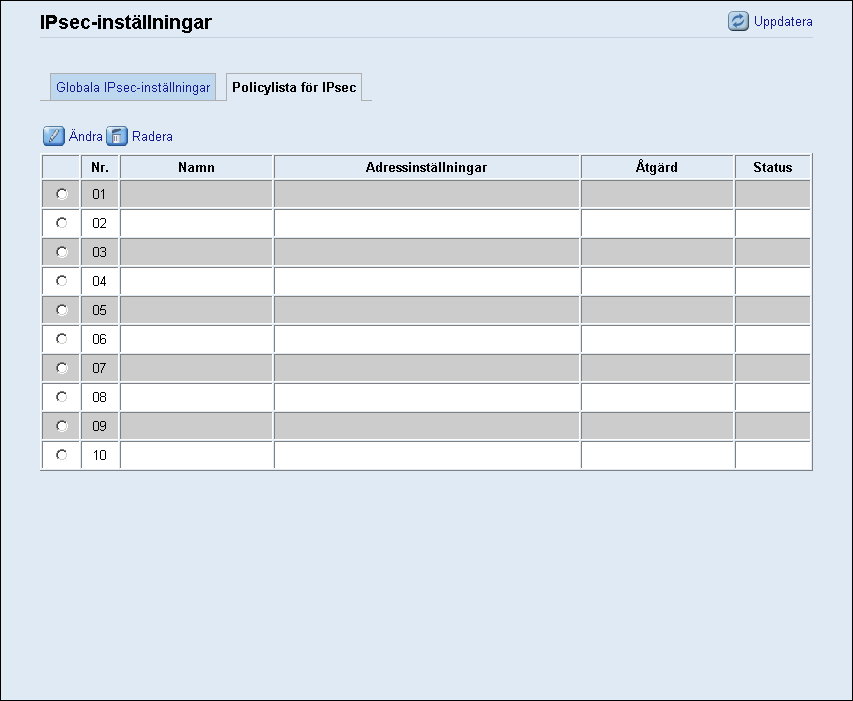Viewport: 853px width, 701px height.
Task: Click the Ändra text link
Action: pos(85,136)
